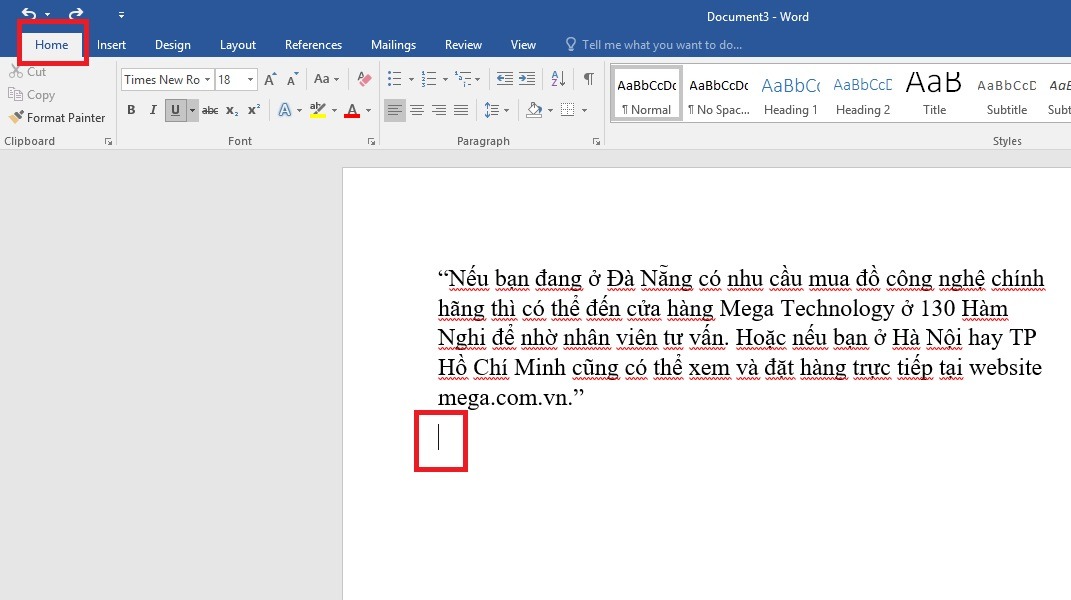
Task: Select Align Left
Action: (394, 110)
